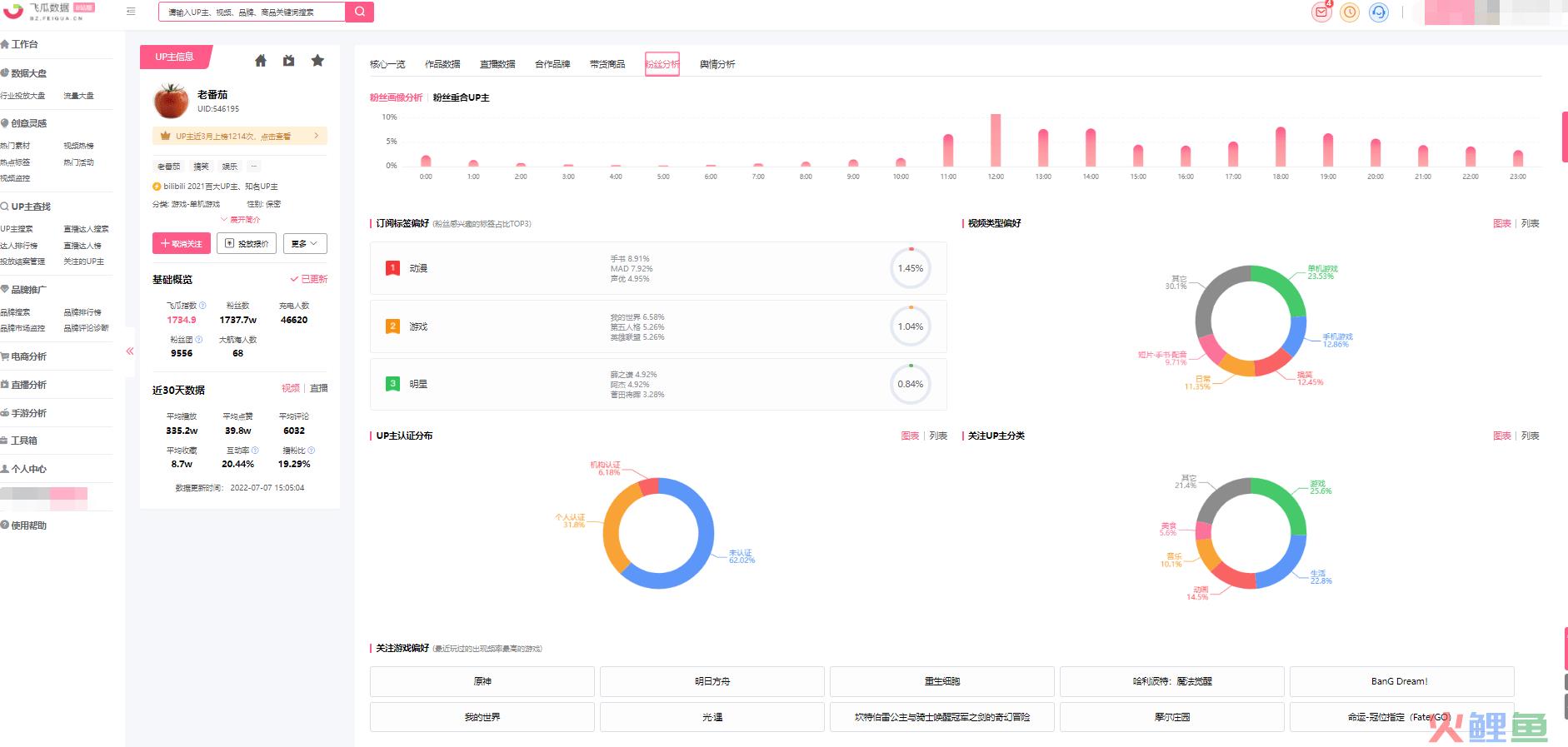Open the 直播数据 tab
This screenshot has height=747, width=1568.
point(497,64)
